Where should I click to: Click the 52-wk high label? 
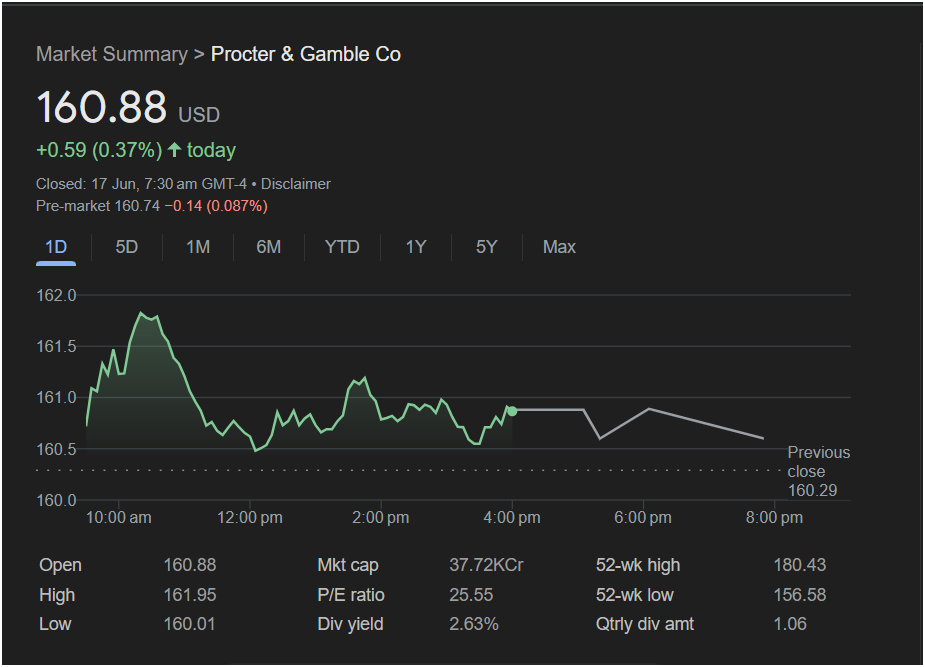click(638, 565)
